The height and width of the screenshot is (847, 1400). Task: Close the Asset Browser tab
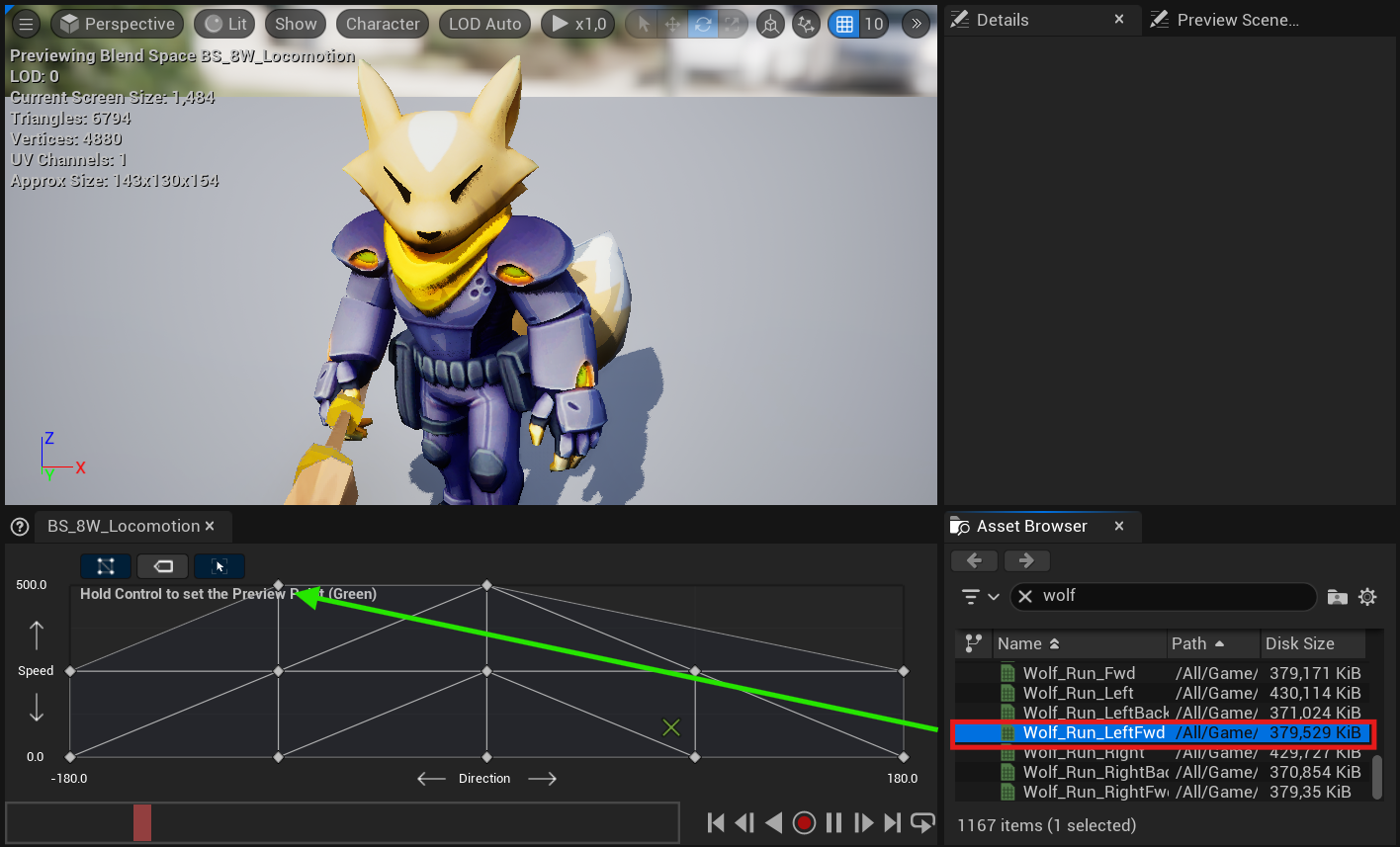1119,526
